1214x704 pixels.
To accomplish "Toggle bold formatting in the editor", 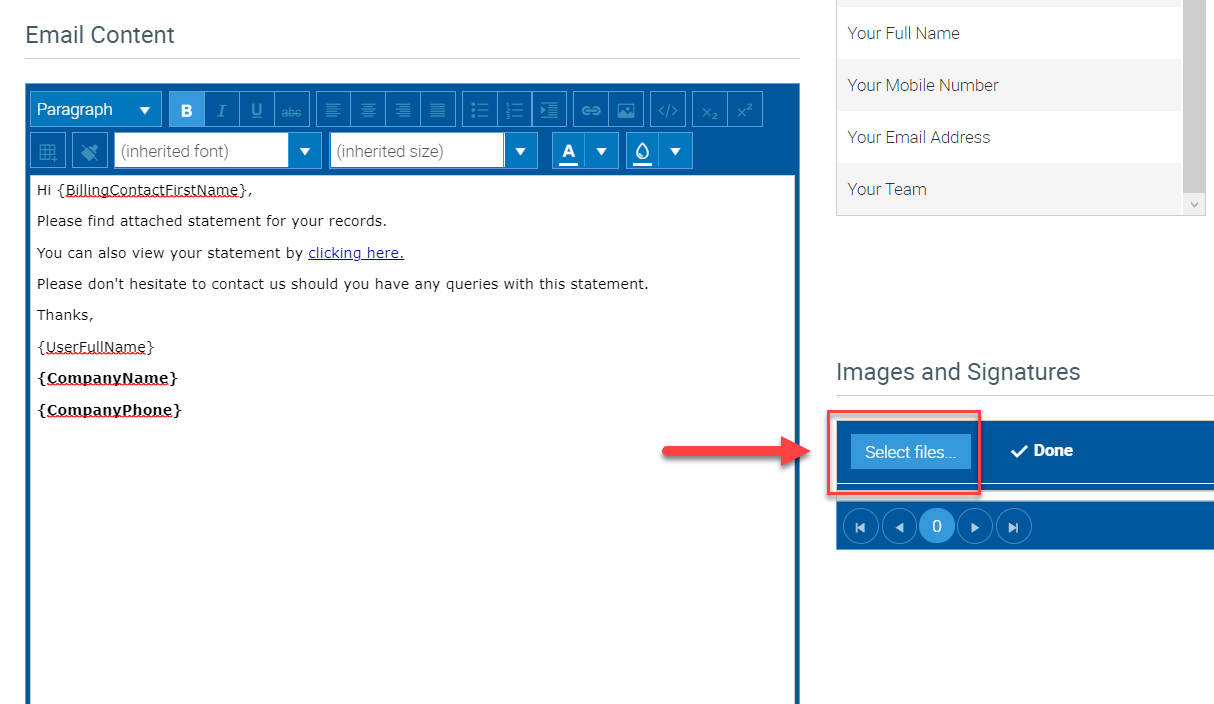I will (186, 110).
